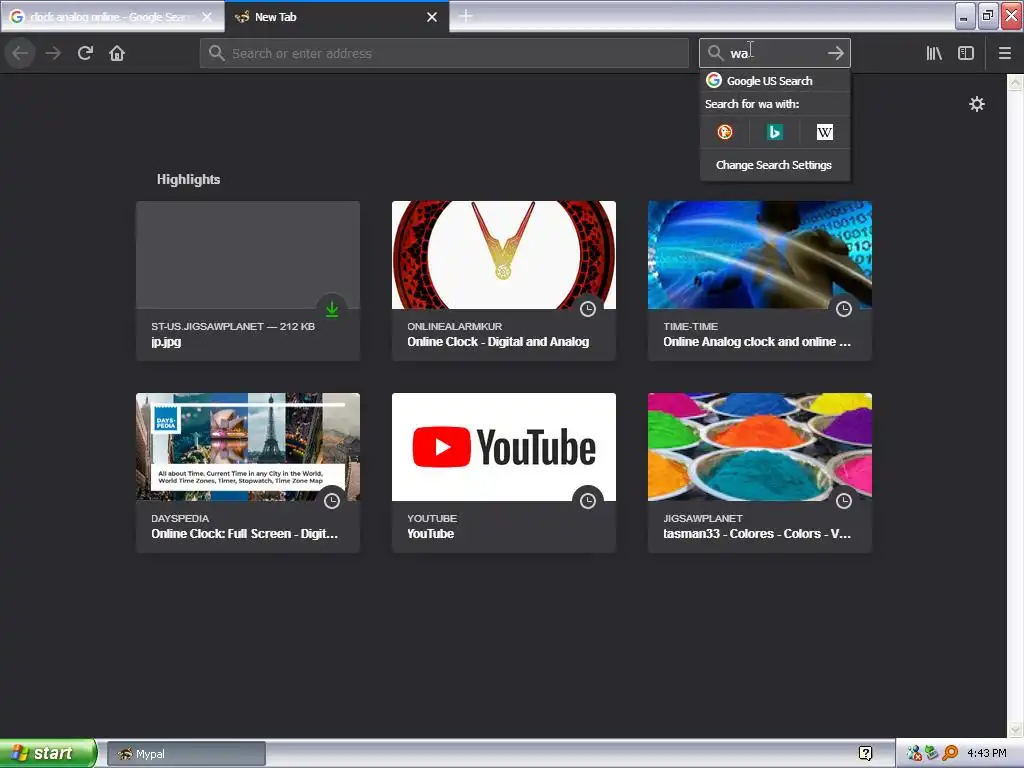
Task: Click the green download icon on jp.jpg
Action: 332,309
